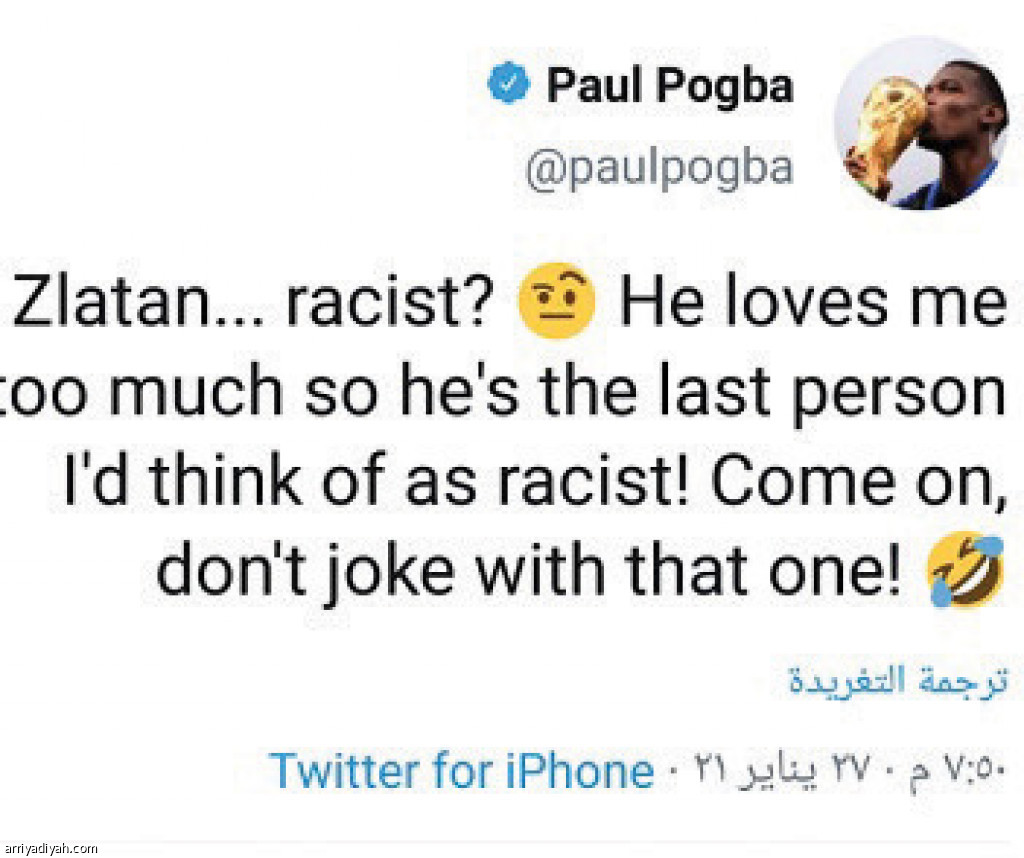Image resolution: width=1024 pixels, height=858 pixels.
Task: Click the phrase "He loves me"
Action: click(812, 305)
